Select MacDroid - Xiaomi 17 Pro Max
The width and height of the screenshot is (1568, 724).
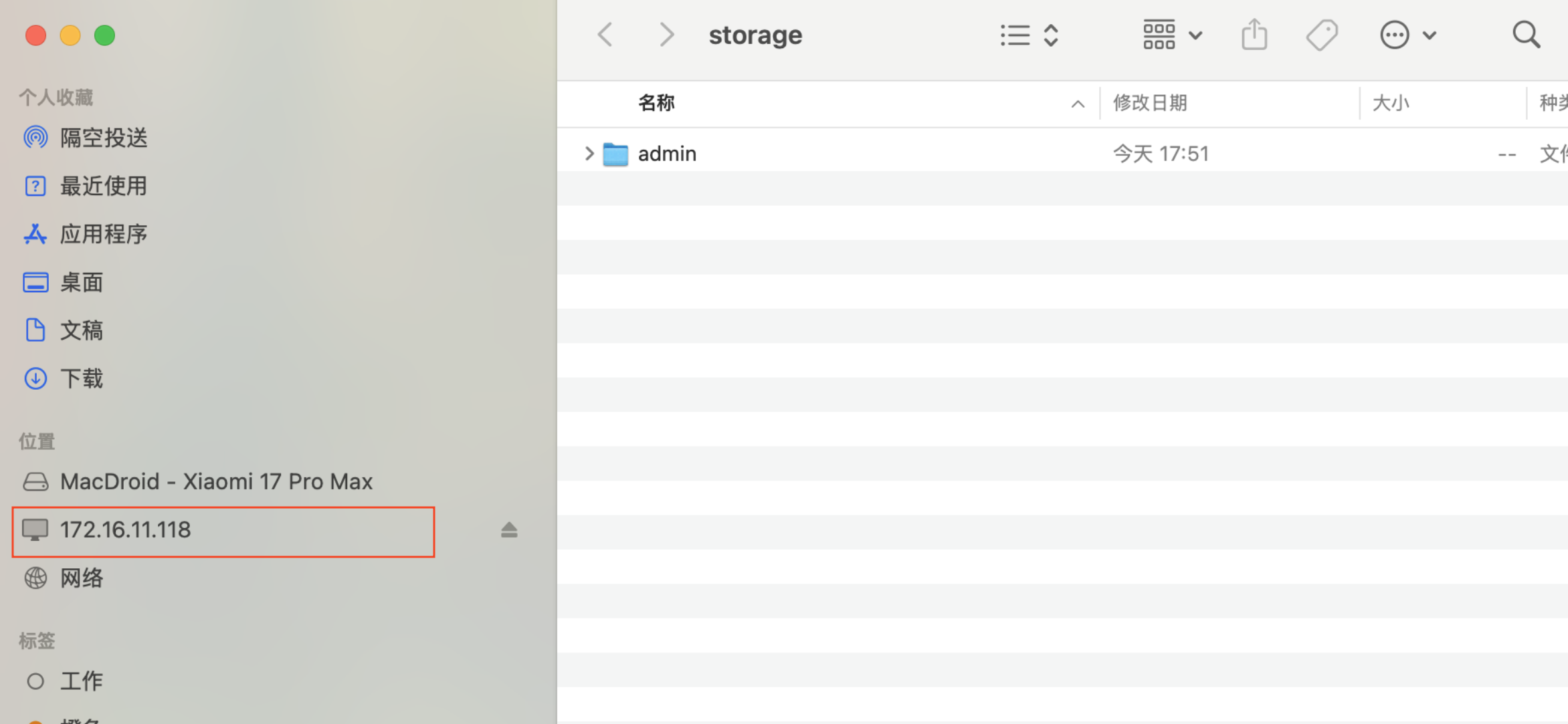215,481
